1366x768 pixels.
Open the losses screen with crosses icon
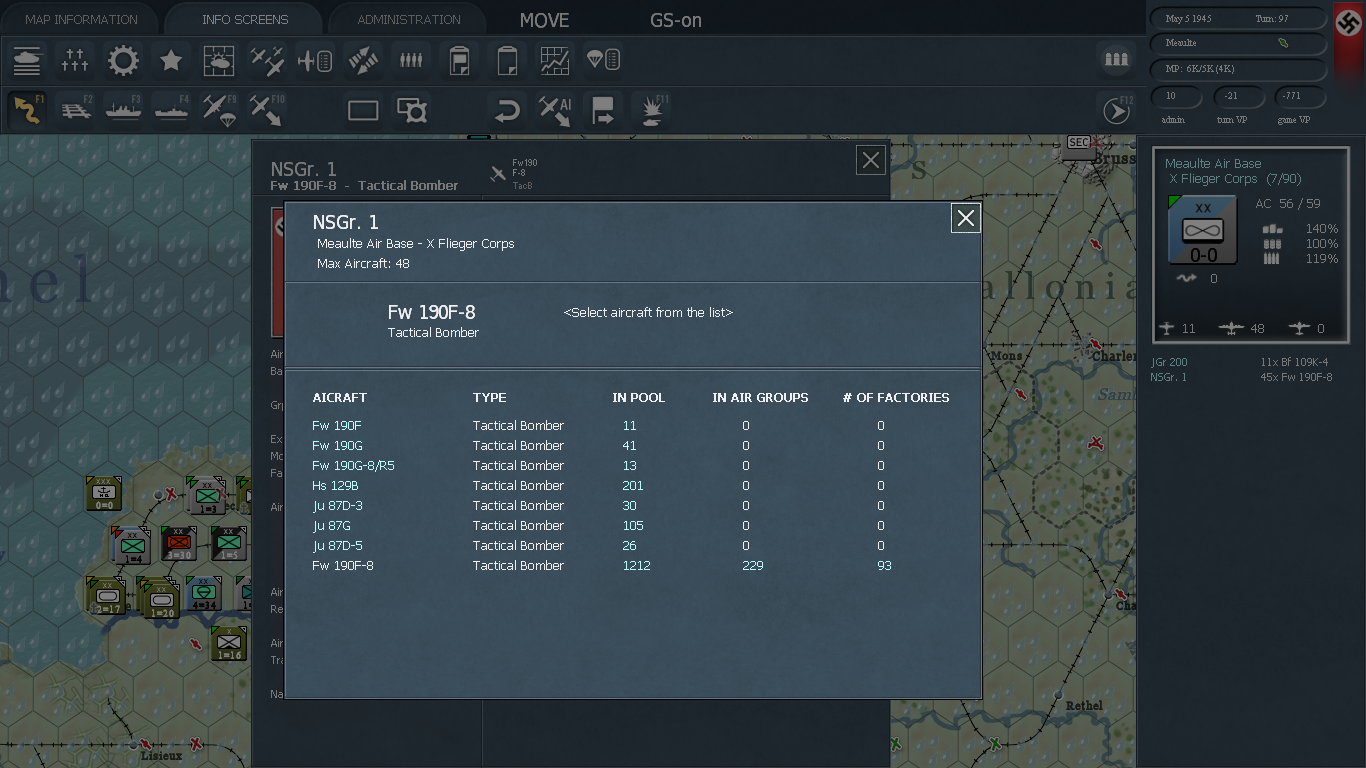tap(75, 61)
